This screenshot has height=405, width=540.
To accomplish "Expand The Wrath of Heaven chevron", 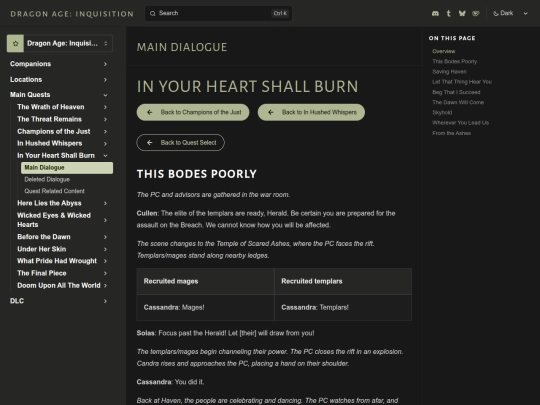I will point(105,107).
